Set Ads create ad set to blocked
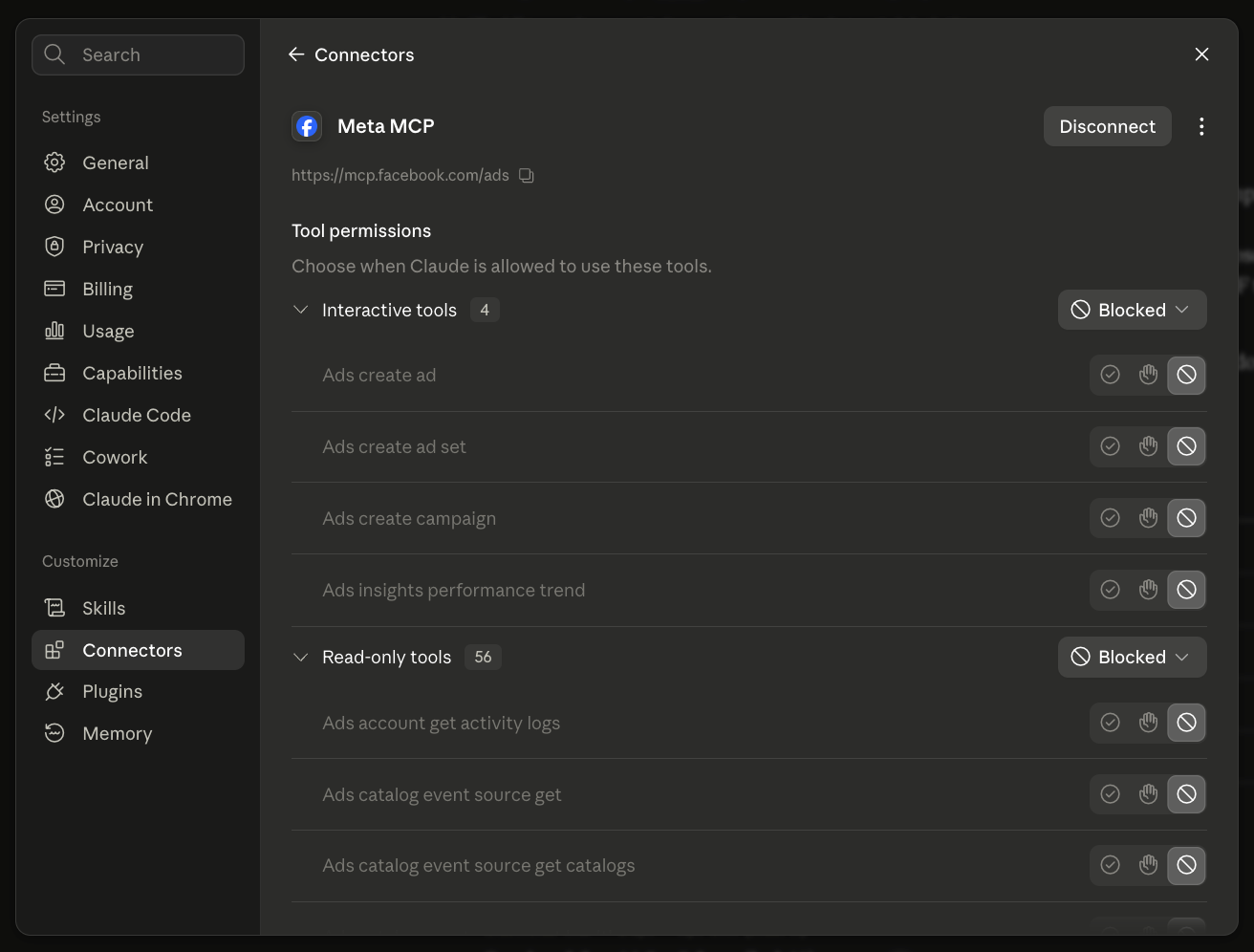1254x952 pixels. 1186,446
